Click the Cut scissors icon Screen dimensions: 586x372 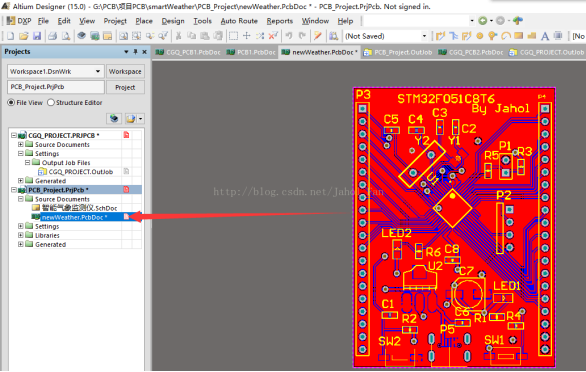[x=179, y=36]
